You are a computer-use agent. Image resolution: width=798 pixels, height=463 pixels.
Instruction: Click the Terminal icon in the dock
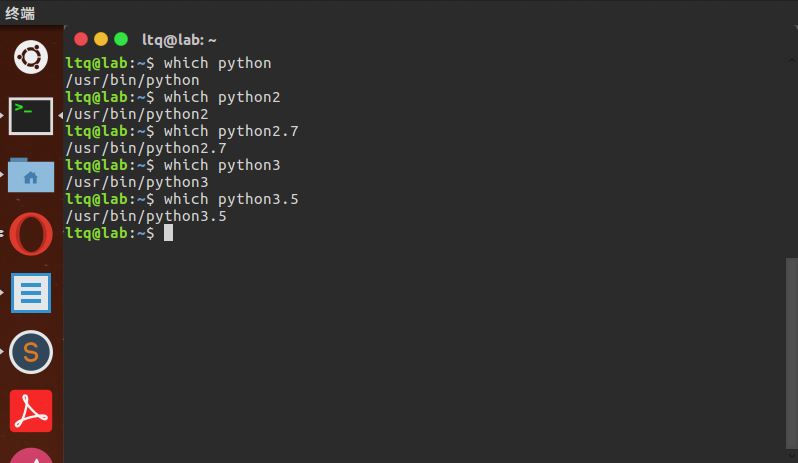pos(31,116)
